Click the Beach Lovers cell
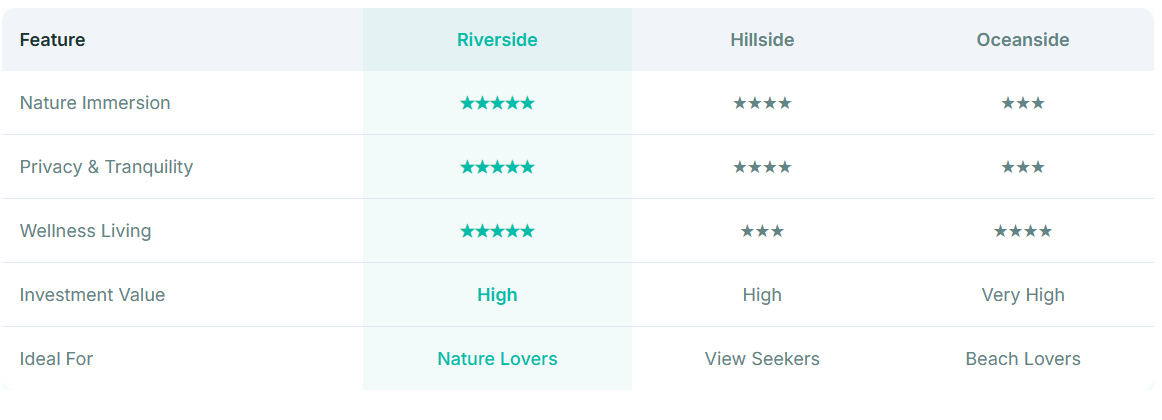The height and width of the screenshot is (420, 1162). [1023, 359]
